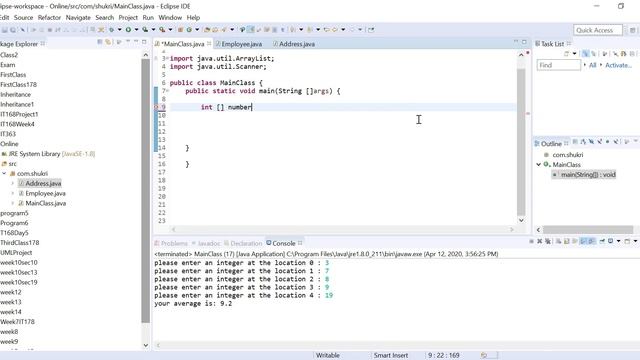The image size is (640, 360).
Task: Minimize the editor area
Action: (516, 42)
